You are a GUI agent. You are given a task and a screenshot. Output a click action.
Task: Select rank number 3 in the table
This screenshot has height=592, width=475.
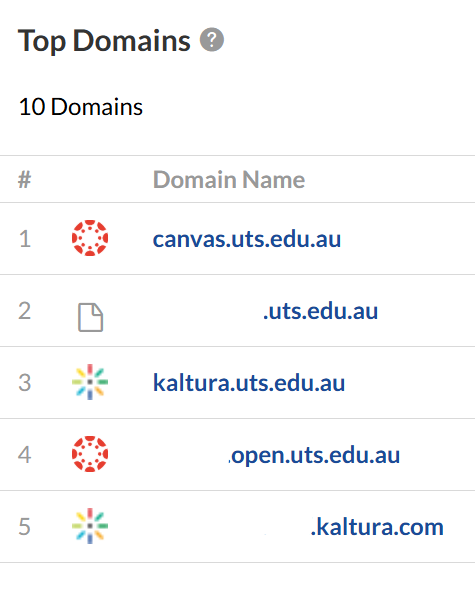(25, 383)
